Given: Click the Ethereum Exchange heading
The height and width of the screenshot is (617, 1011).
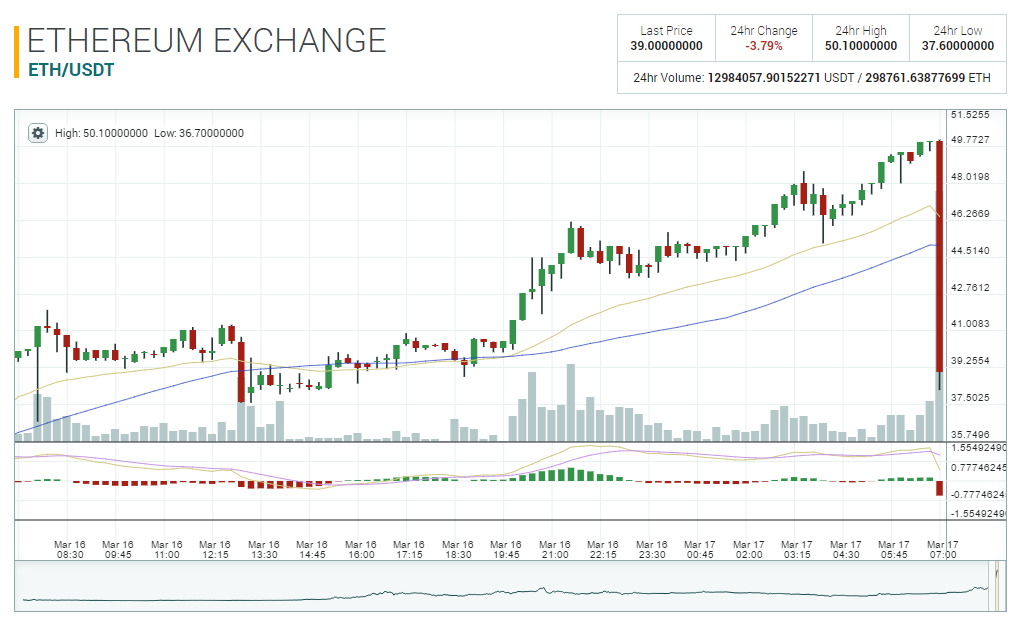Looking at the screenshot, I should pos(206,40).
